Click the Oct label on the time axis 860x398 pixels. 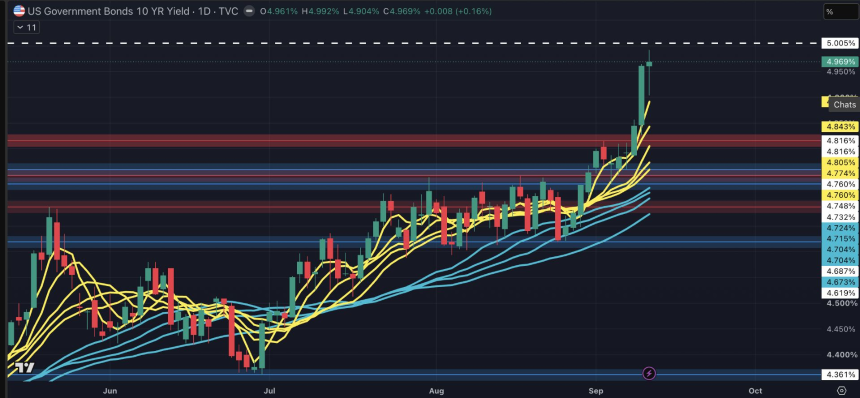[x=756, y=391]
